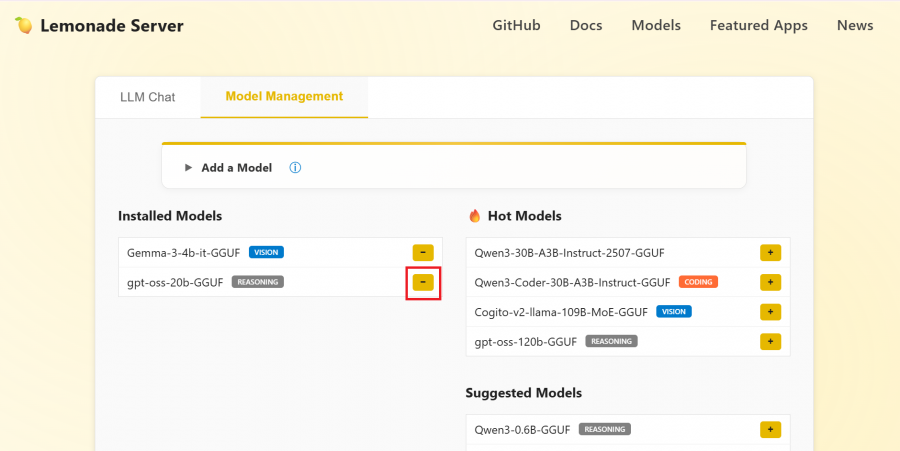Select the Gemma-3-4b-it-GGUF model name
The image size is (900, 451).
184,252
